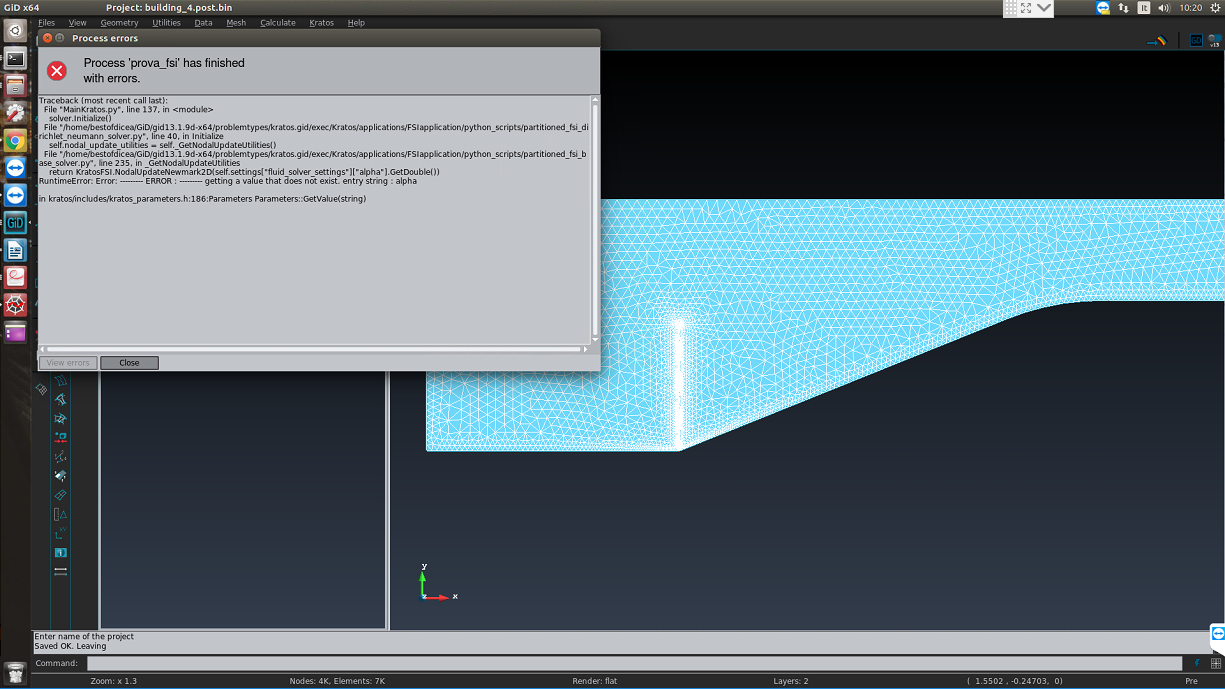Open the Files menu

[46, 22]
